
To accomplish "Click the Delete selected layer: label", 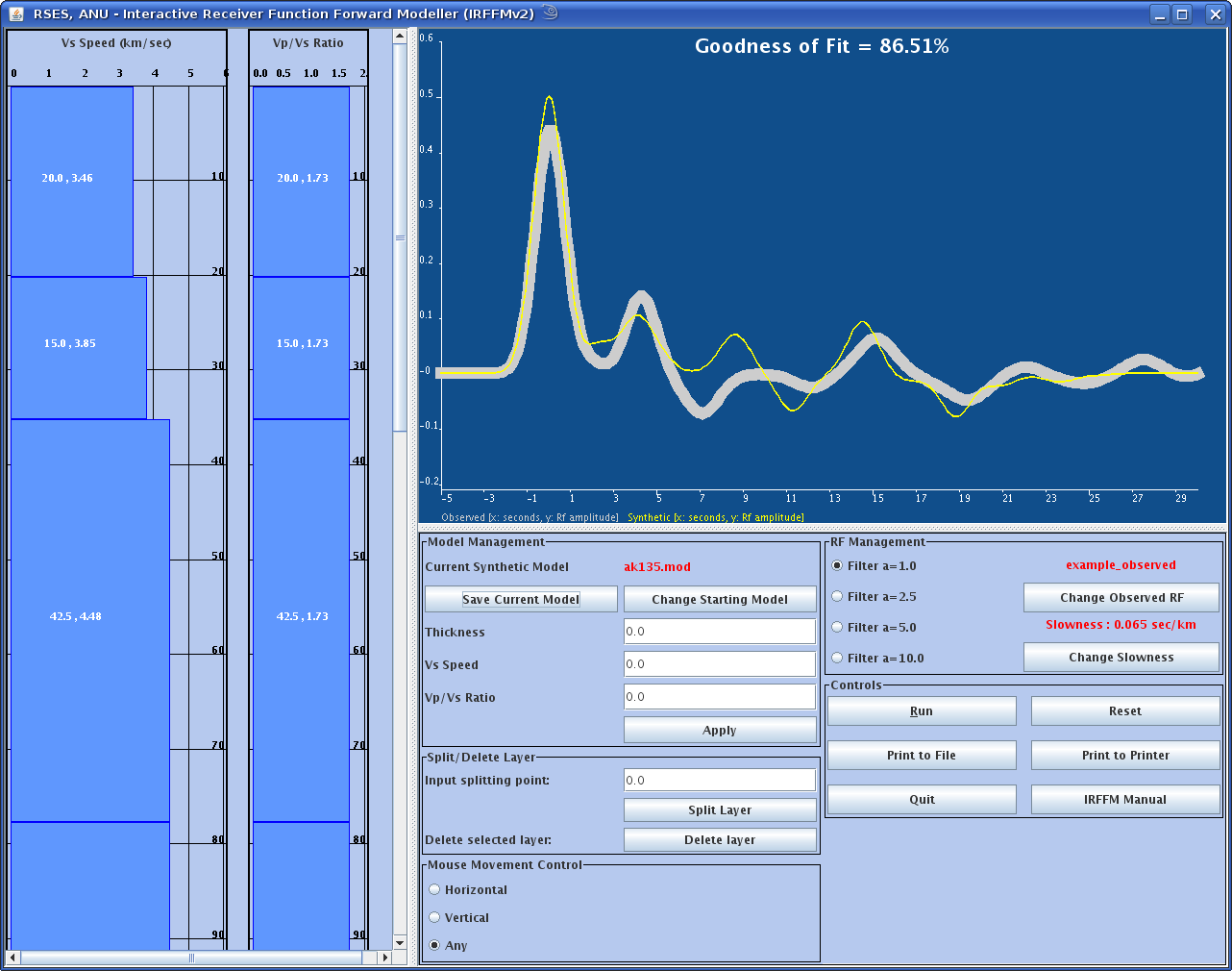I will [488, 840].
